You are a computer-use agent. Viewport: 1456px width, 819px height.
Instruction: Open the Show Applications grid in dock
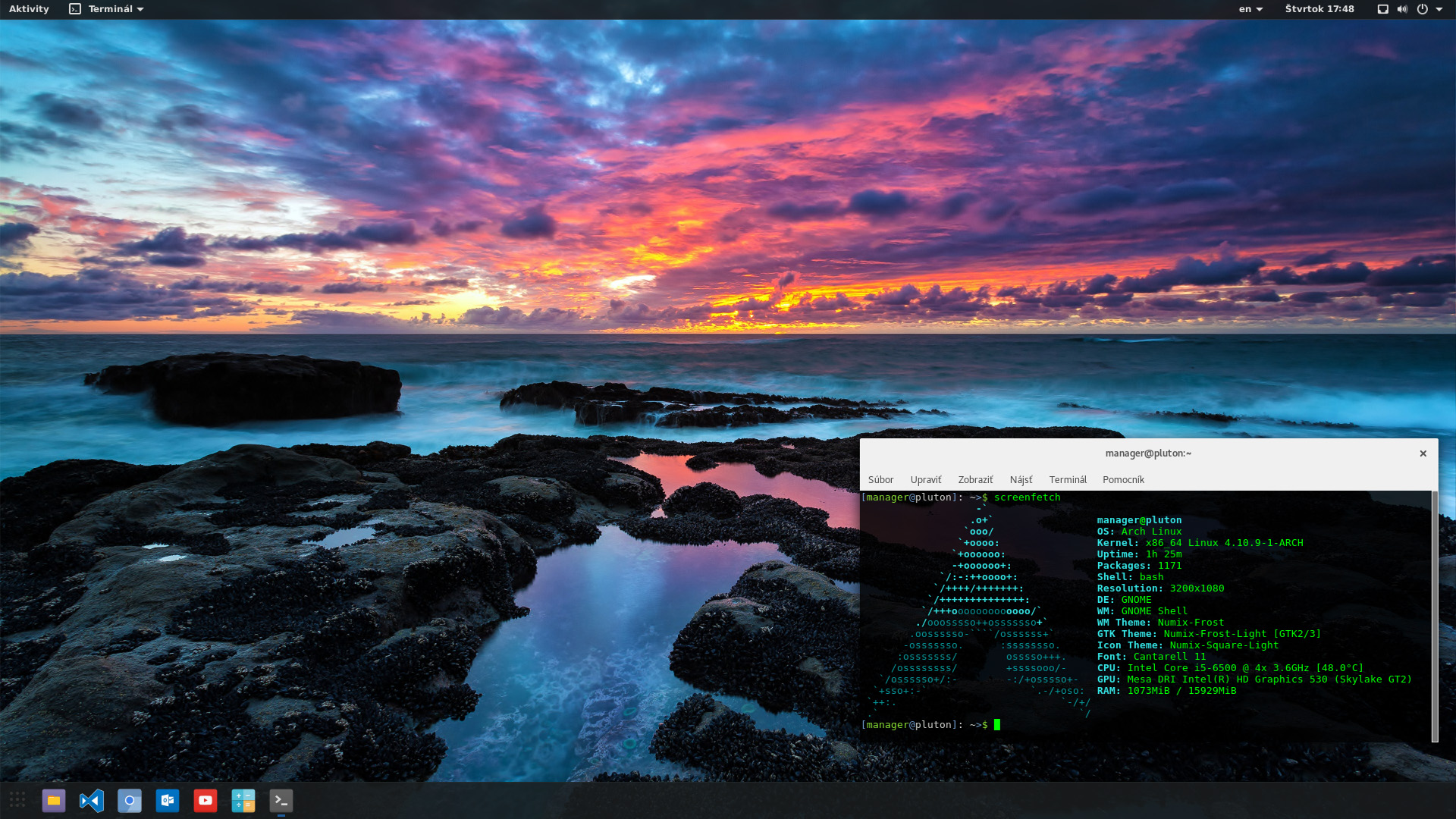click(17, 800)
